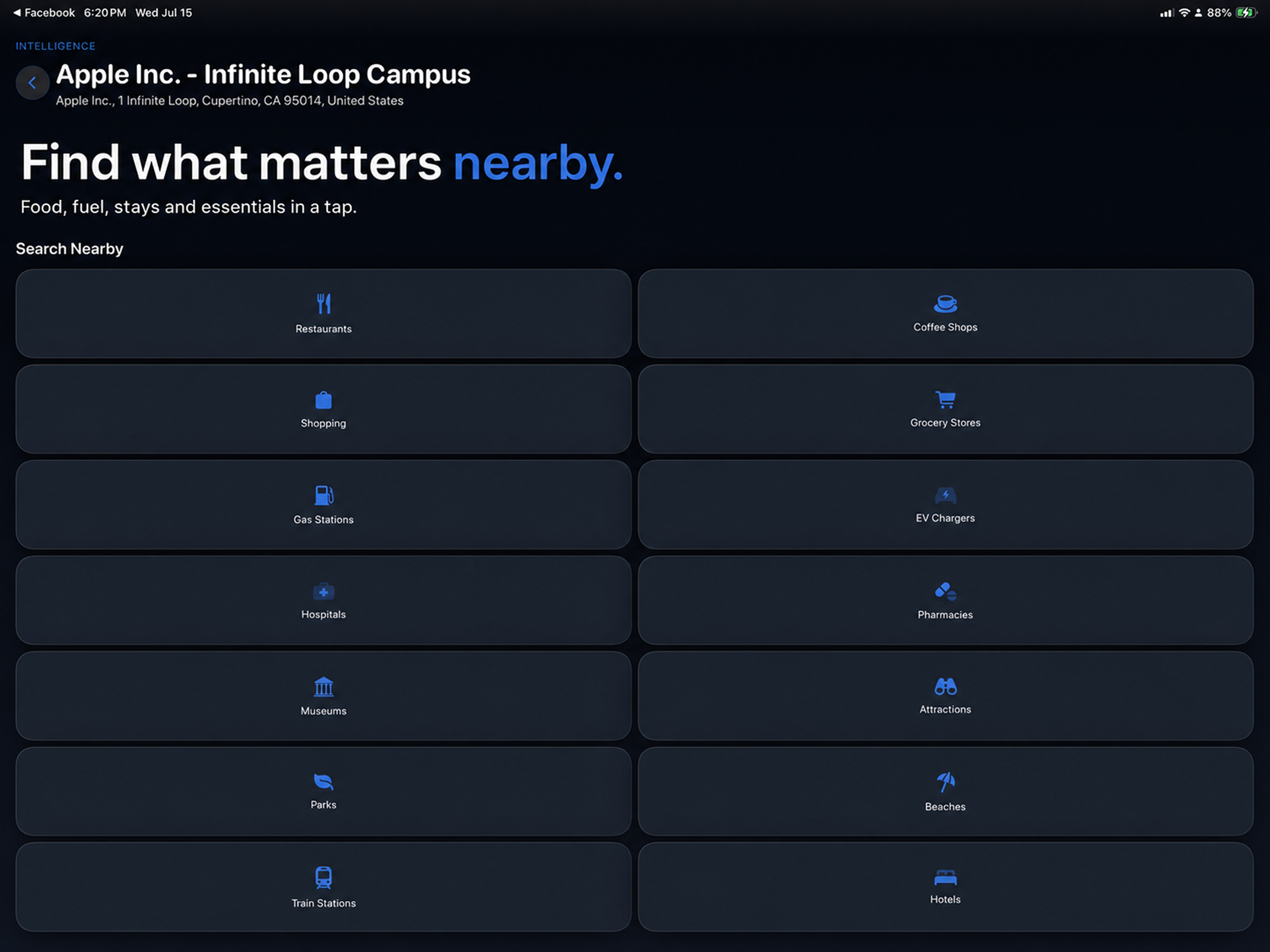Tap the 'Shopping' label text
The image size is (1270, 952).
point(324,423)
